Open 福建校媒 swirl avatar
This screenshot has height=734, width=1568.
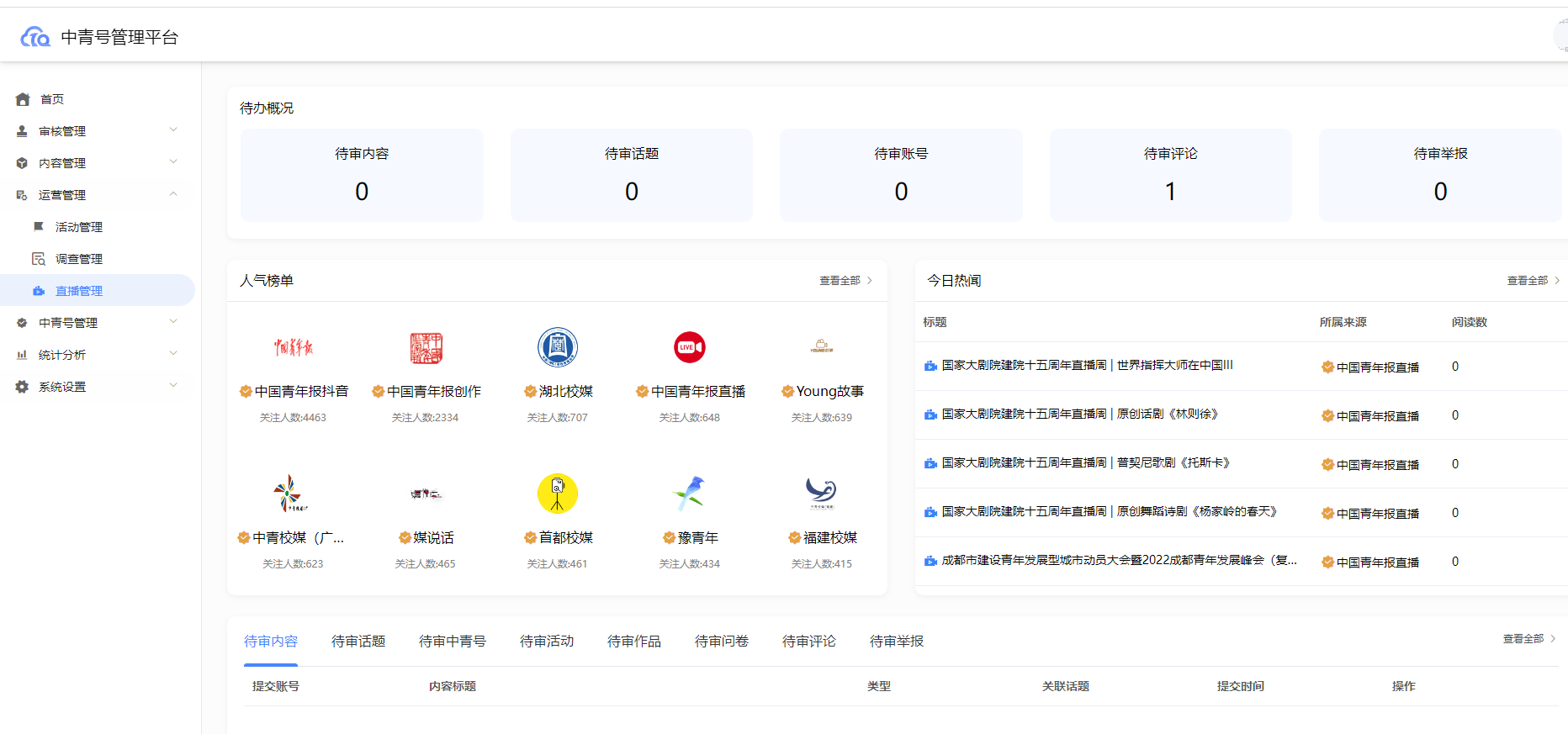pyautogui.click(x=822, y=494)
